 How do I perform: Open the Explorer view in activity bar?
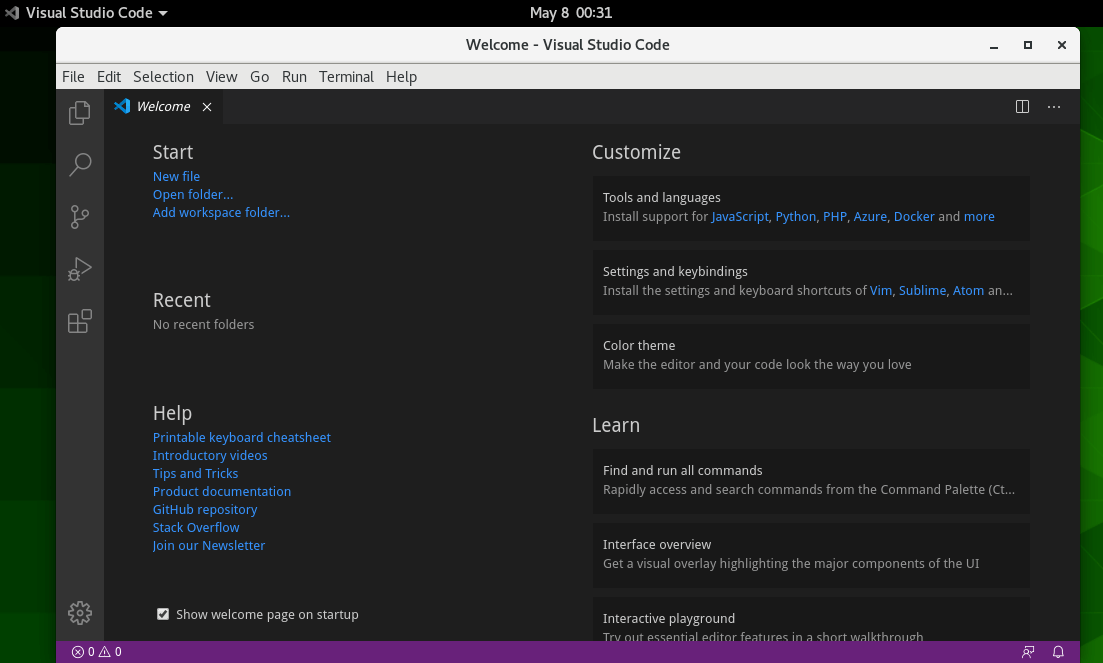[80, 113]
